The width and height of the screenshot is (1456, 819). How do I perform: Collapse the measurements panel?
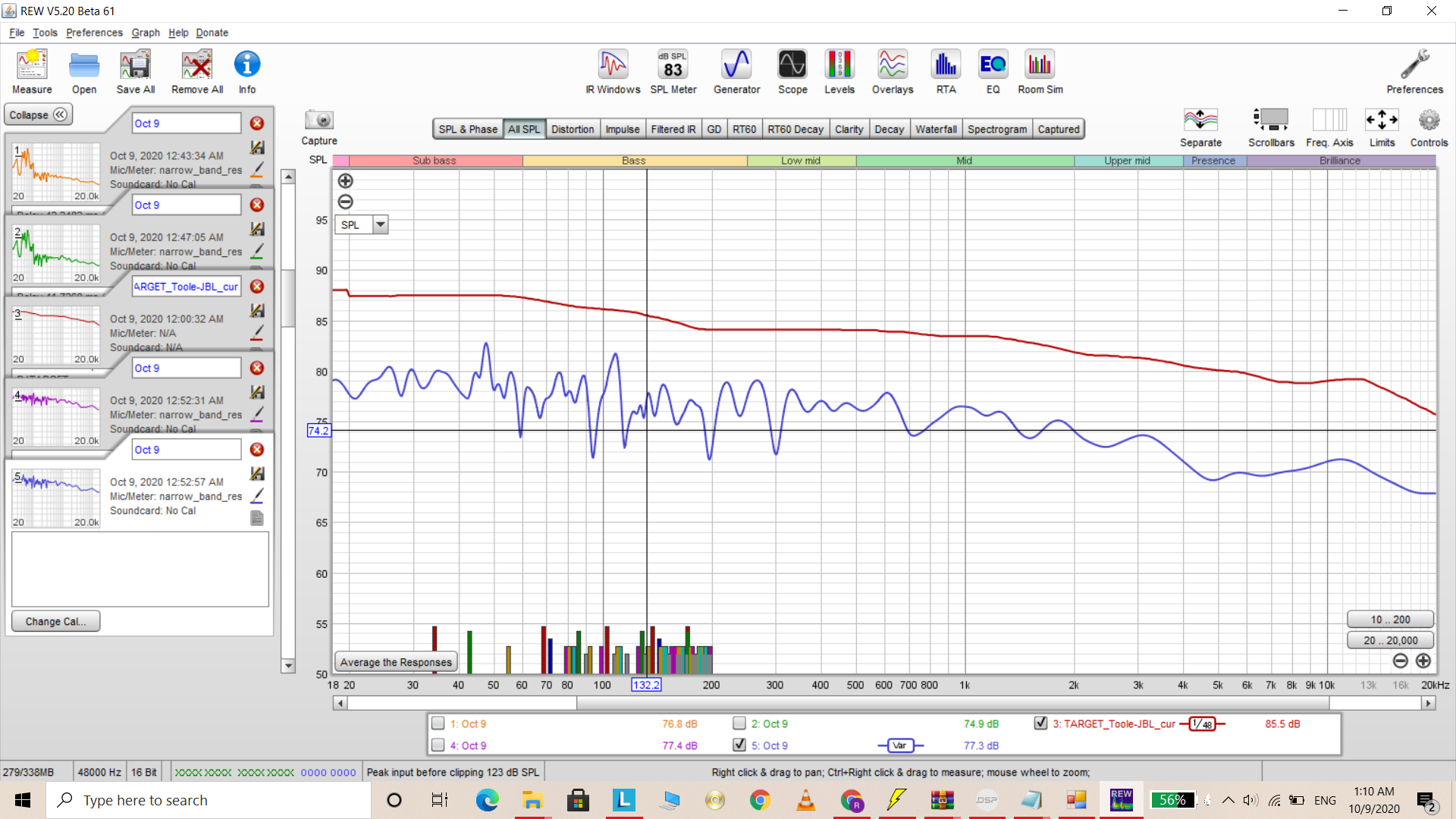[x=38, y=115]
